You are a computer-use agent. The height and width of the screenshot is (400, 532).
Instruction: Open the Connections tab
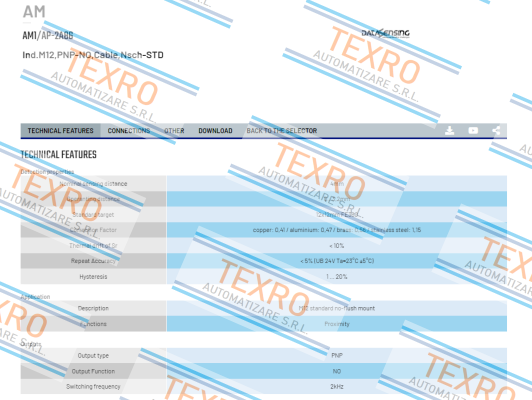tap(129, 131)
